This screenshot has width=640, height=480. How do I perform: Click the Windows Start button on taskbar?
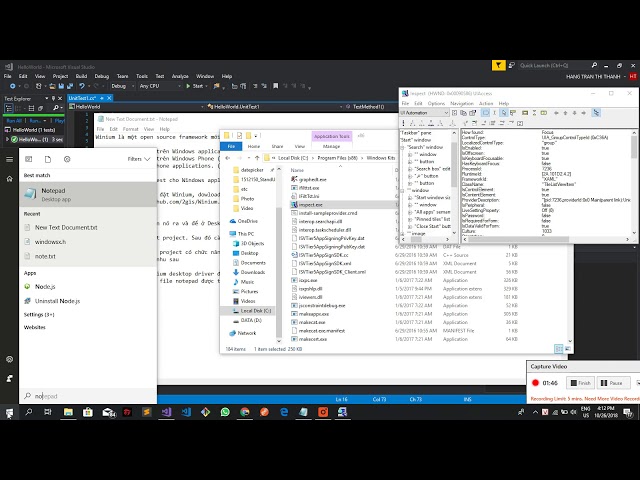click(x=9, y=412)
